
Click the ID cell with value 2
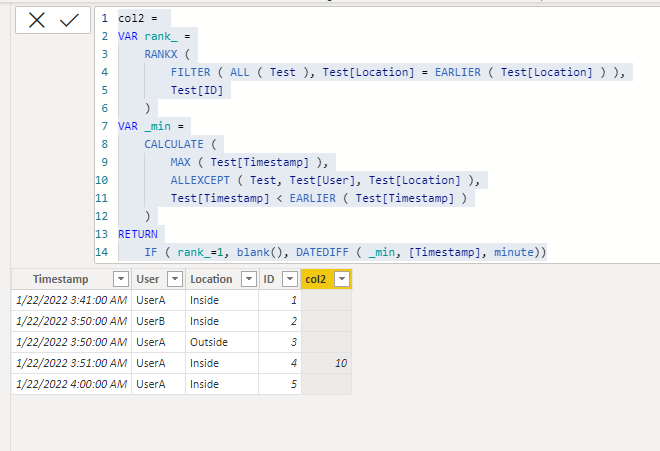[x=280, y=321]
